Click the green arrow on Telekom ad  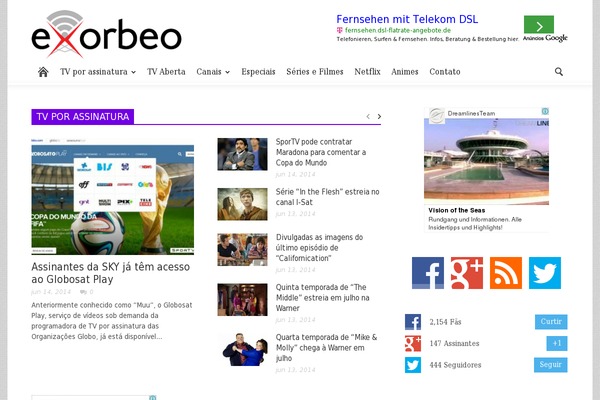click(x=539, y=24)
